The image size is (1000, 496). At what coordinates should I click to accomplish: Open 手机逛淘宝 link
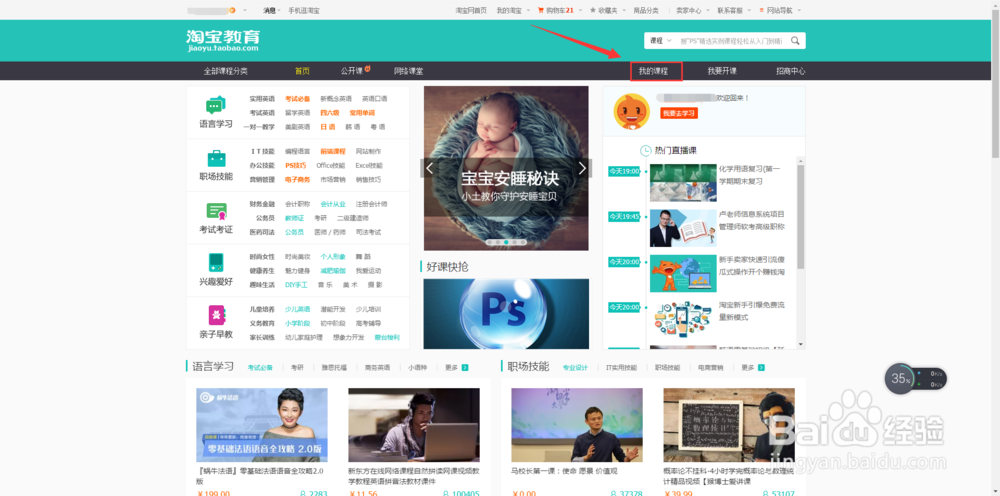(304, 10)
